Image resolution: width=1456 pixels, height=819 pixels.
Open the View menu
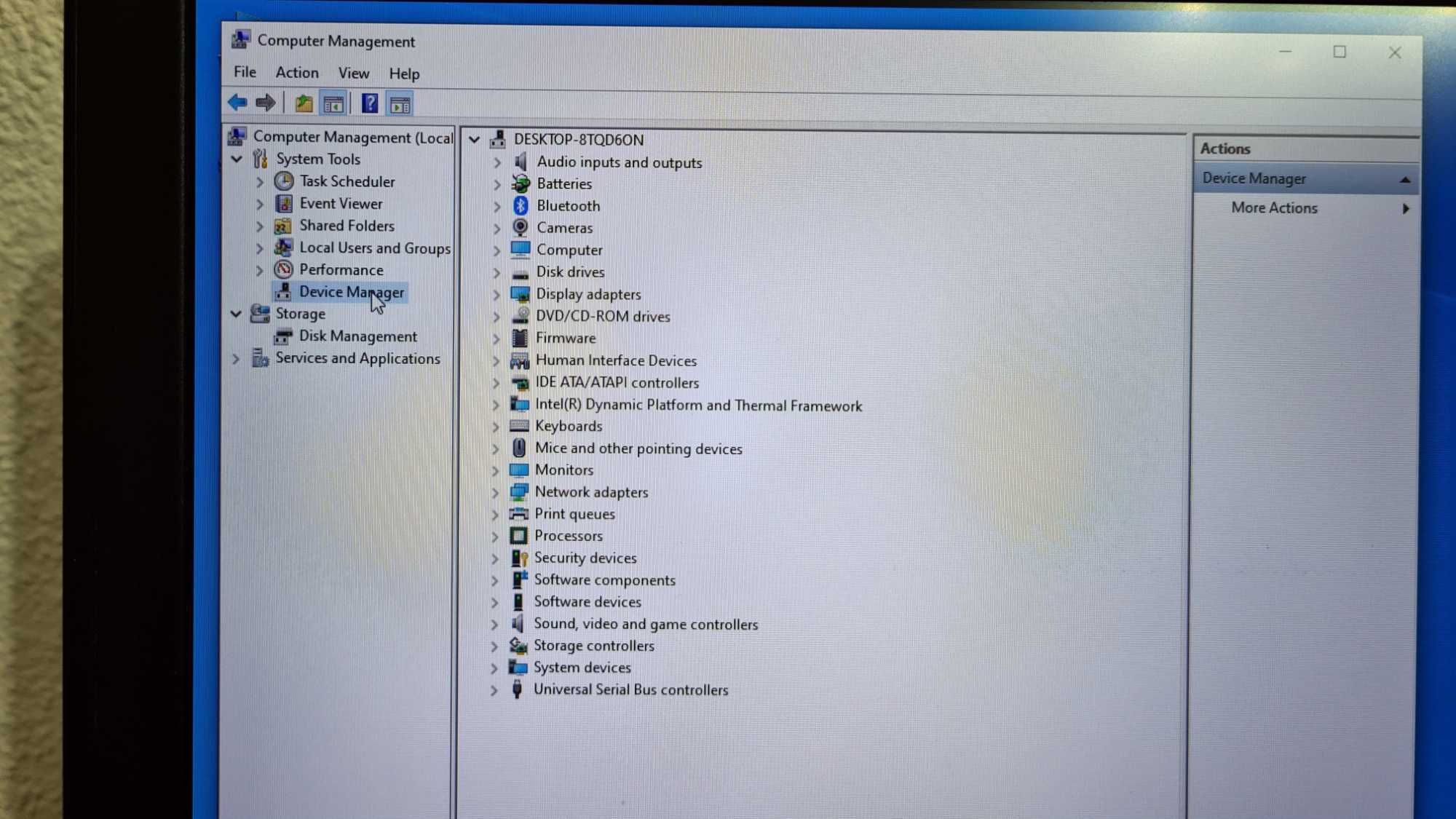(354, 74)
